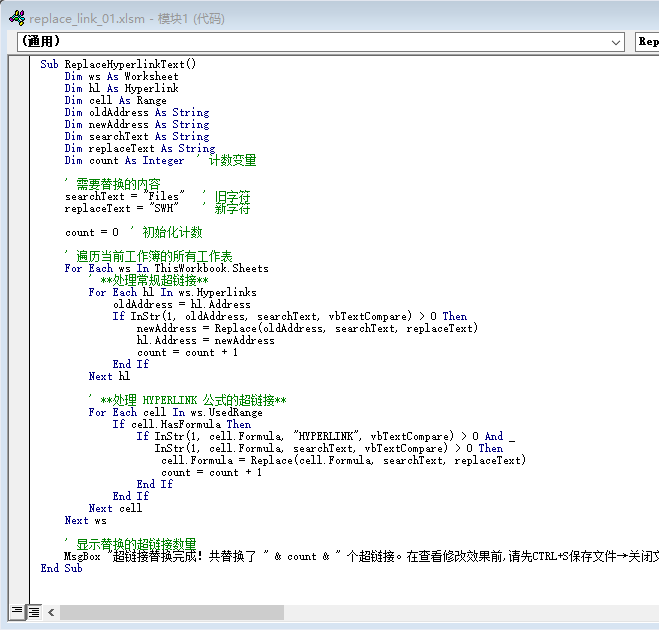The image size is (659, 630).
Task: Click the line searchText = "Files"
Action: 125,196
